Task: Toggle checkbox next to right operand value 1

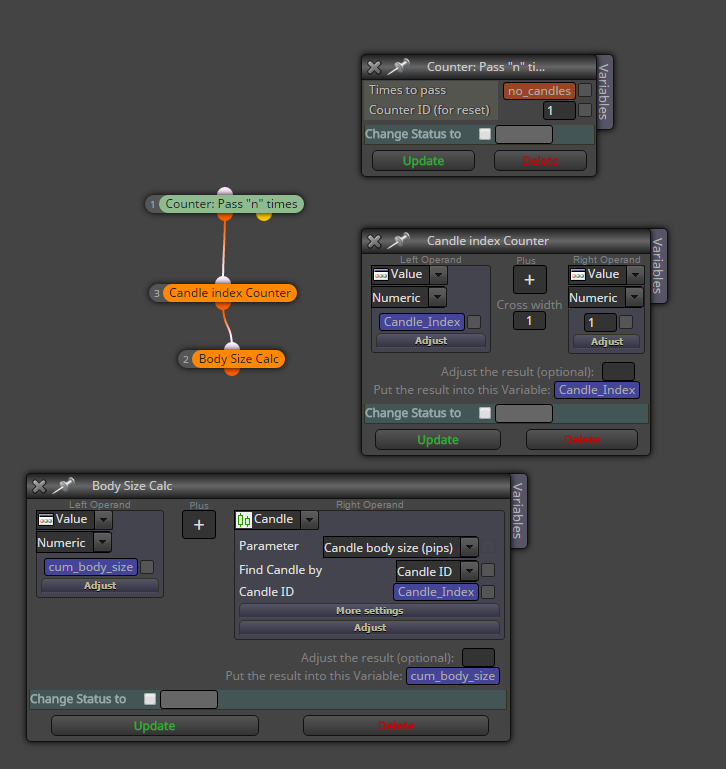Action: tap(626, 322)
